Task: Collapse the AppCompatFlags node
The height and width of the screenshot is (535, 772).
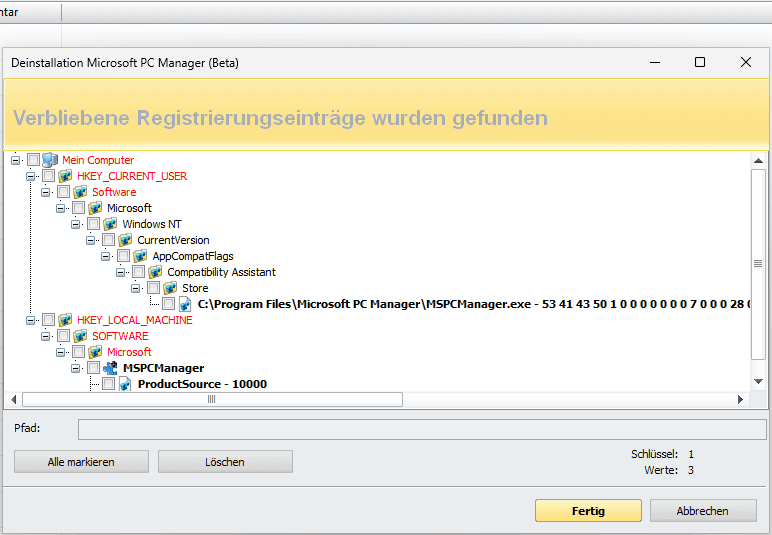Action: point(105,256)
